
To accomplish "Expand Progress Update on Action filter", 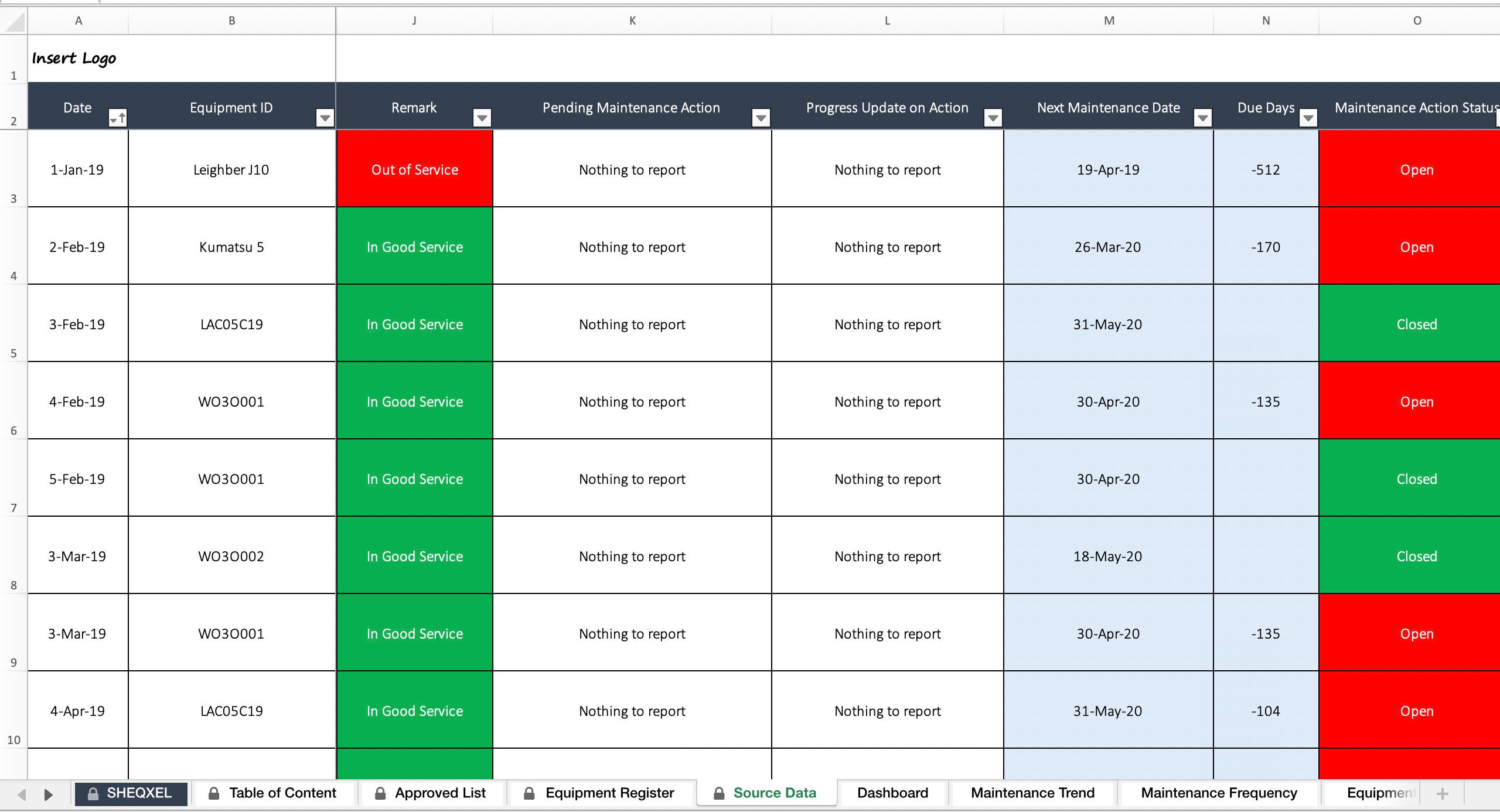I will pyautogui.click(x=993, y=118).
